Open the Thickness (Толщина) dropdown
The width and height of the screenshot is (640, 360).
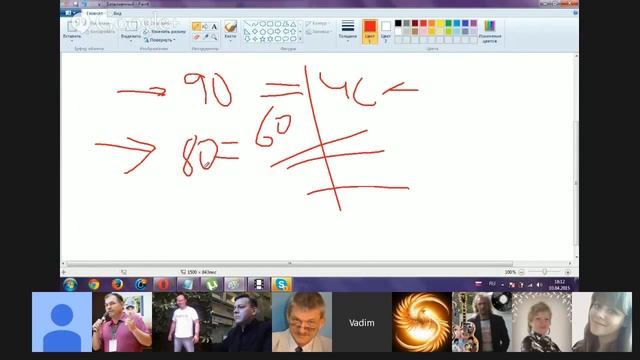coord(348,31)
